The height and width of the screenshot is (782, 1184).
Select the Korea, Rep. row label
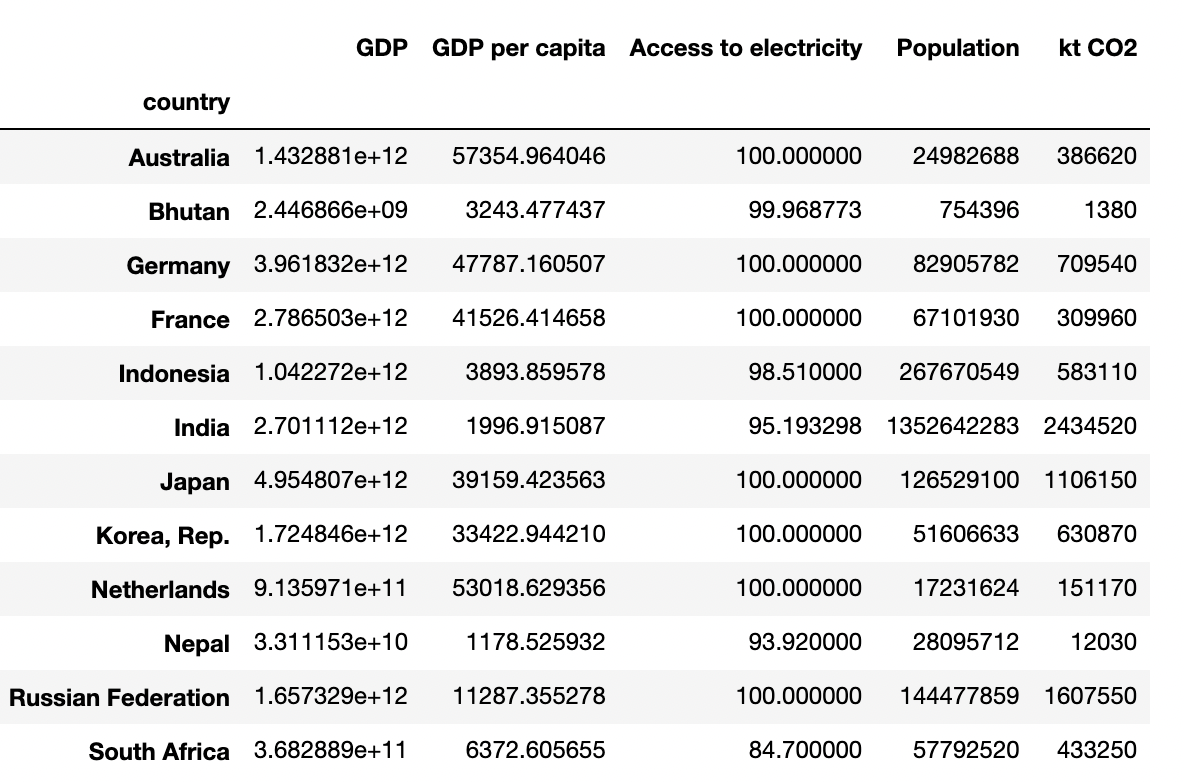pos(163,535)
